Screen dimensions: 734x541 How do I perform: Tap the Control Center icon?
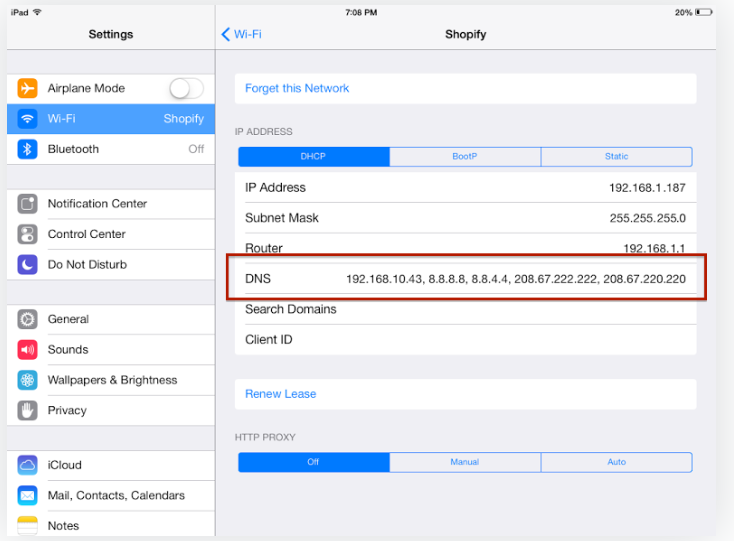pos(27,234)
